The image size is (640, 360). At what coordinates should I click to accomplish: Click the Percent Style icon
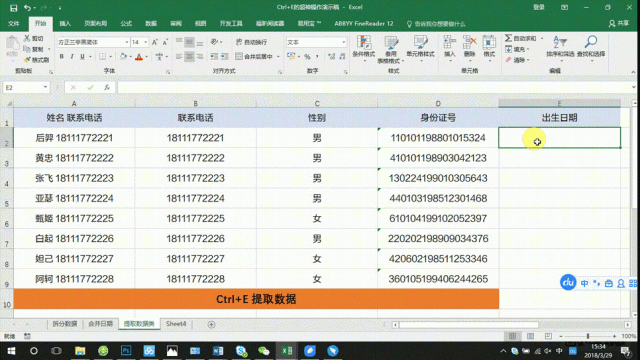pyautogui.click(x=307, y=56)
